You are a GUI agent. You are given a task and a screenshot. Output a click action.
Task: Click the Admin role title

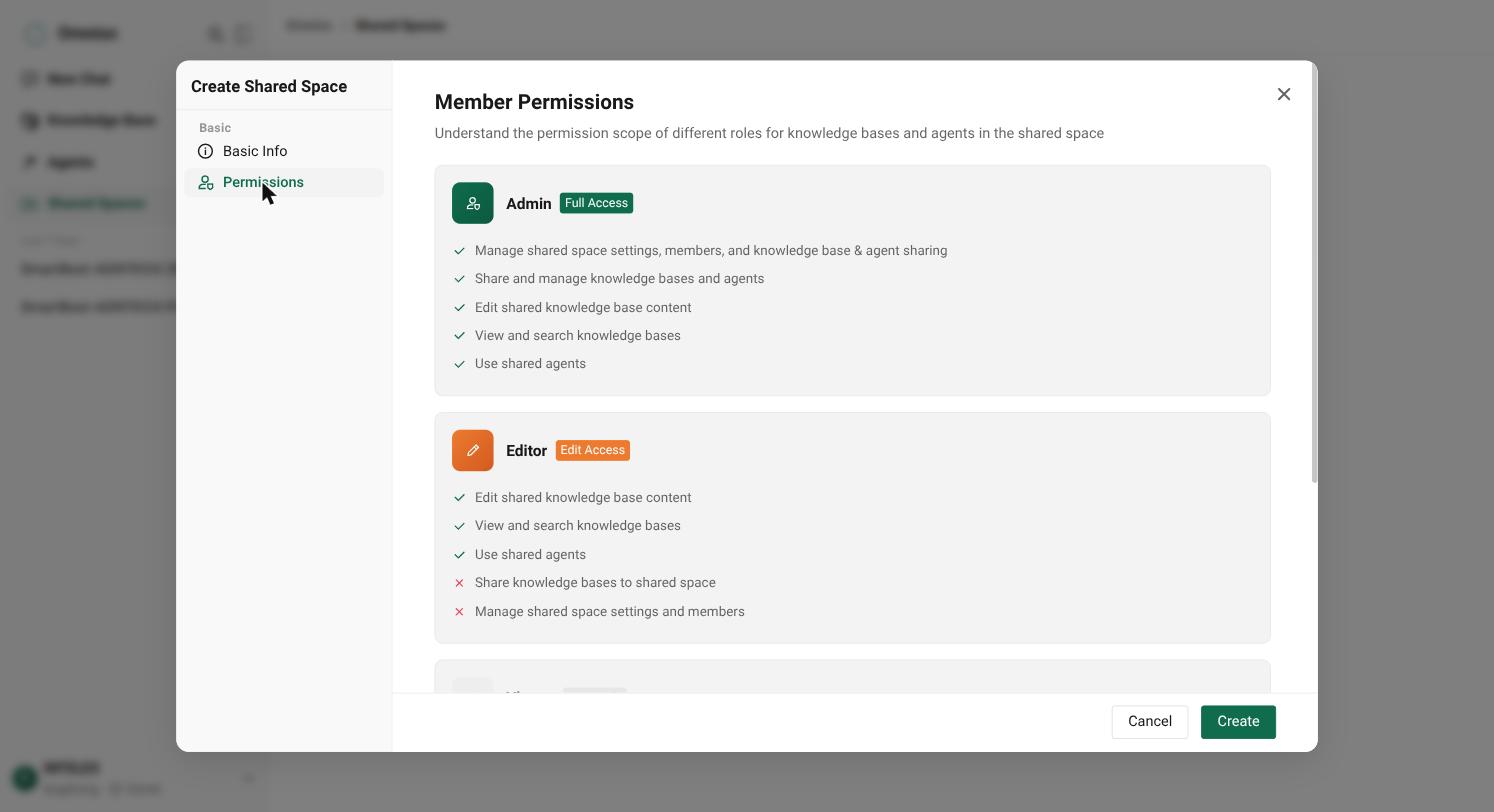click(x=529, y=203)
